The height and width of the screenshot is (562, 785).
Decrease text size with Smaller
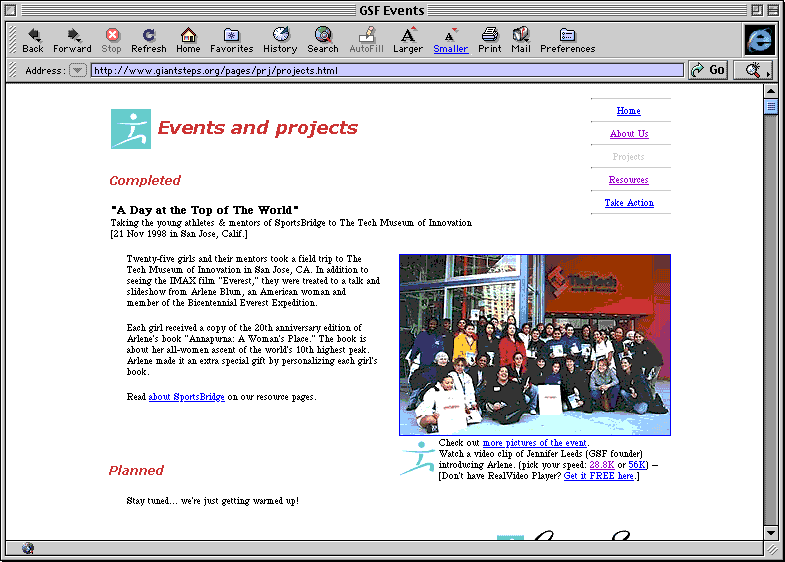pyautogui.click(x=451, y=40)
